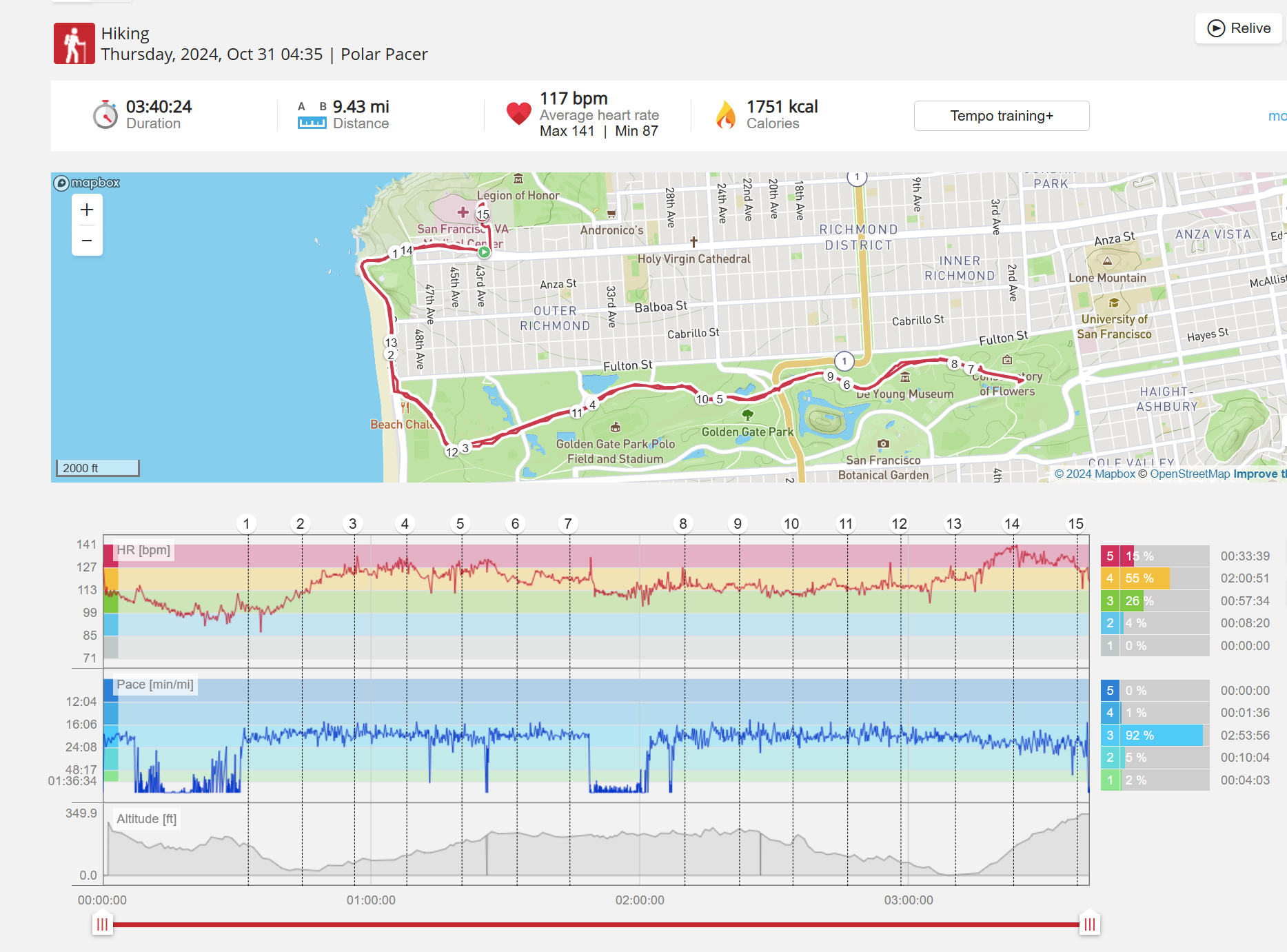This screenshot has height=952, width=1287.
Task: Open the Mapbox copyright link
Action: click(x=1095, y=474)
